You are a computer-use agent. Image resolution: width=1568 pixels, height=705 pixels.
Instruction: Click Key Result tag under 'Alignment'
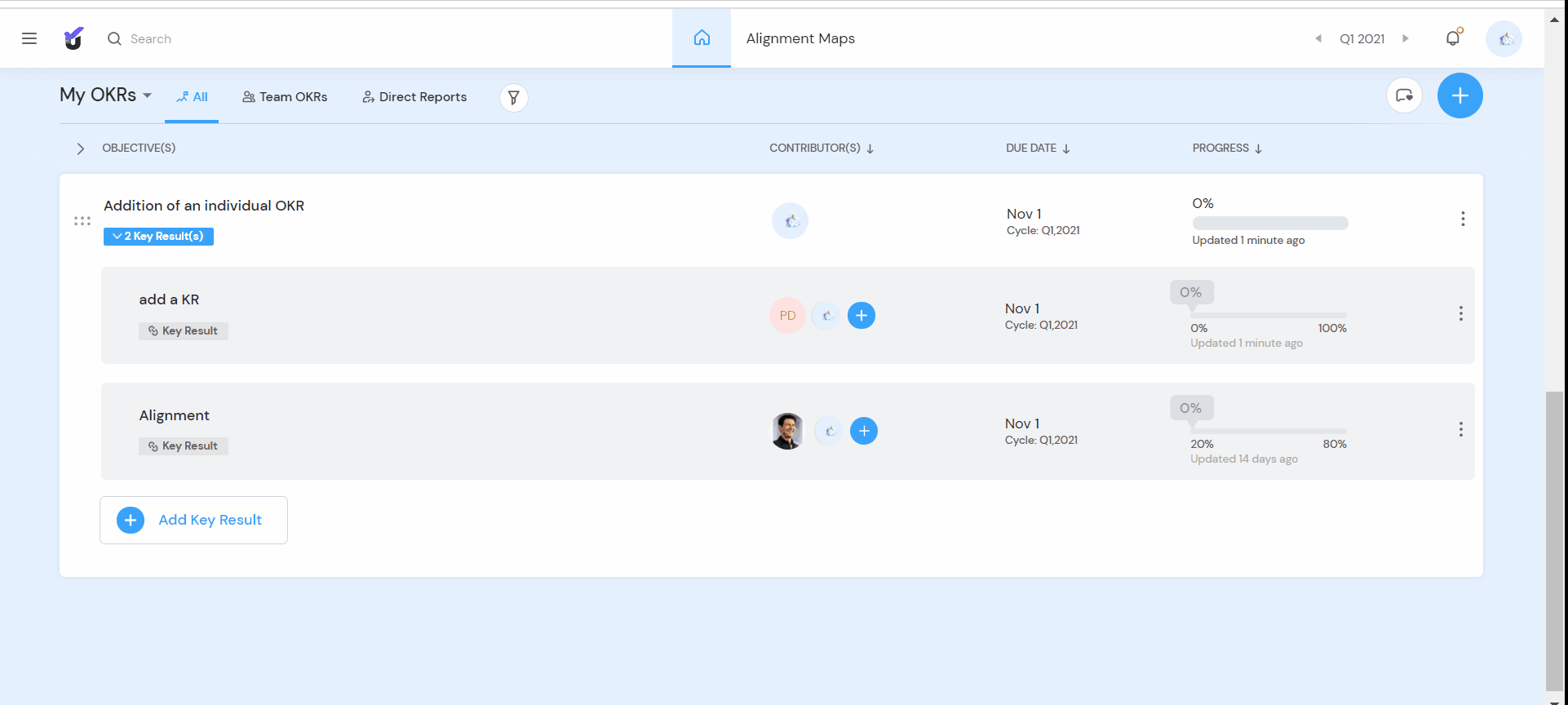click(x=184, y=446)
